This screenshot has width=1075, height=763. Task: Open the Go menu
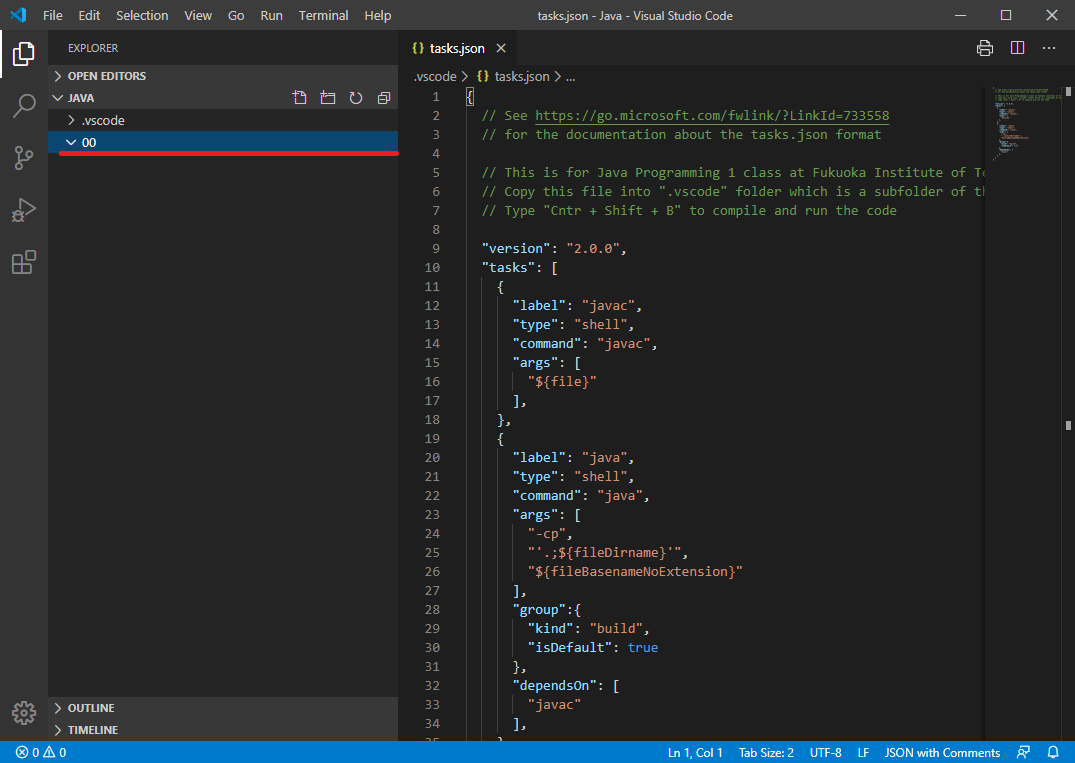[x=236, y=15]
